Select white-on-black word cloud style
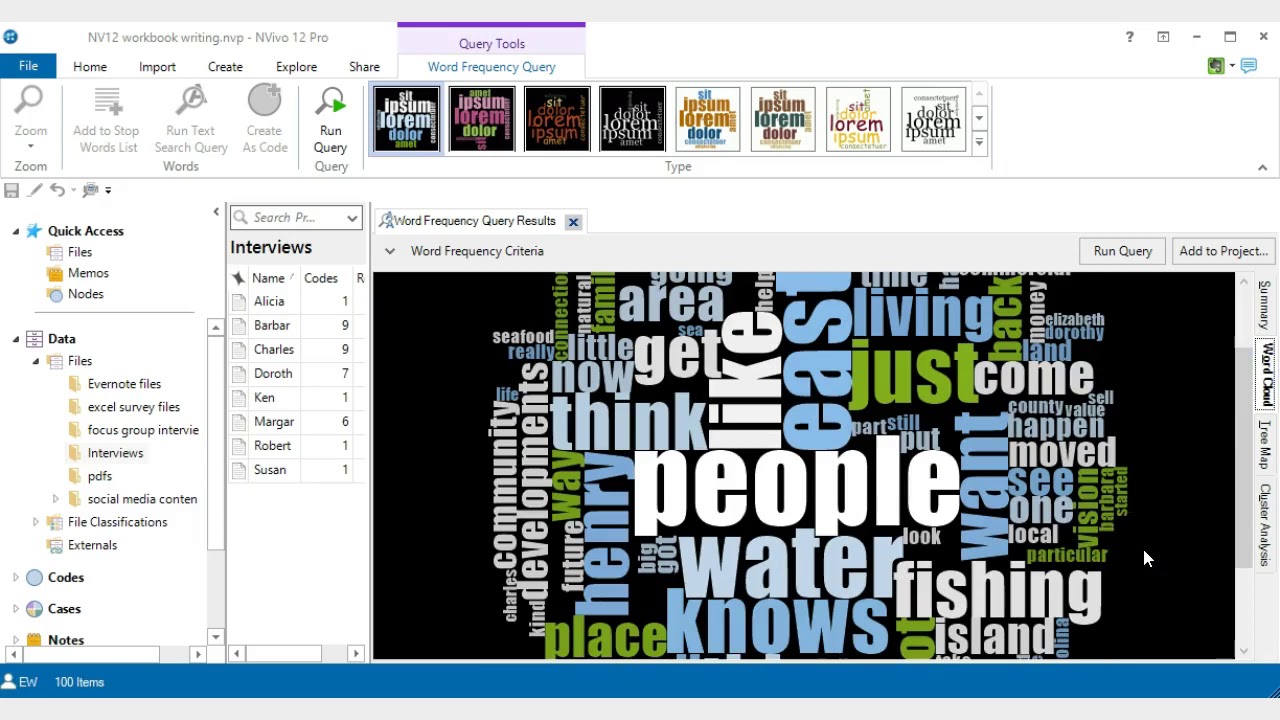 632,120
